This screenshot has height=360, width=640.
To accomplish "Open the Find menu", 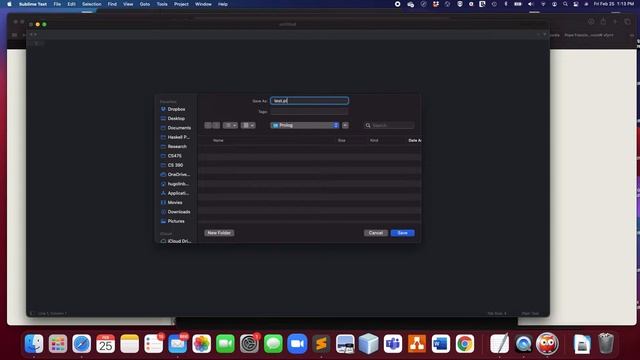I will (x=112, y=4).
